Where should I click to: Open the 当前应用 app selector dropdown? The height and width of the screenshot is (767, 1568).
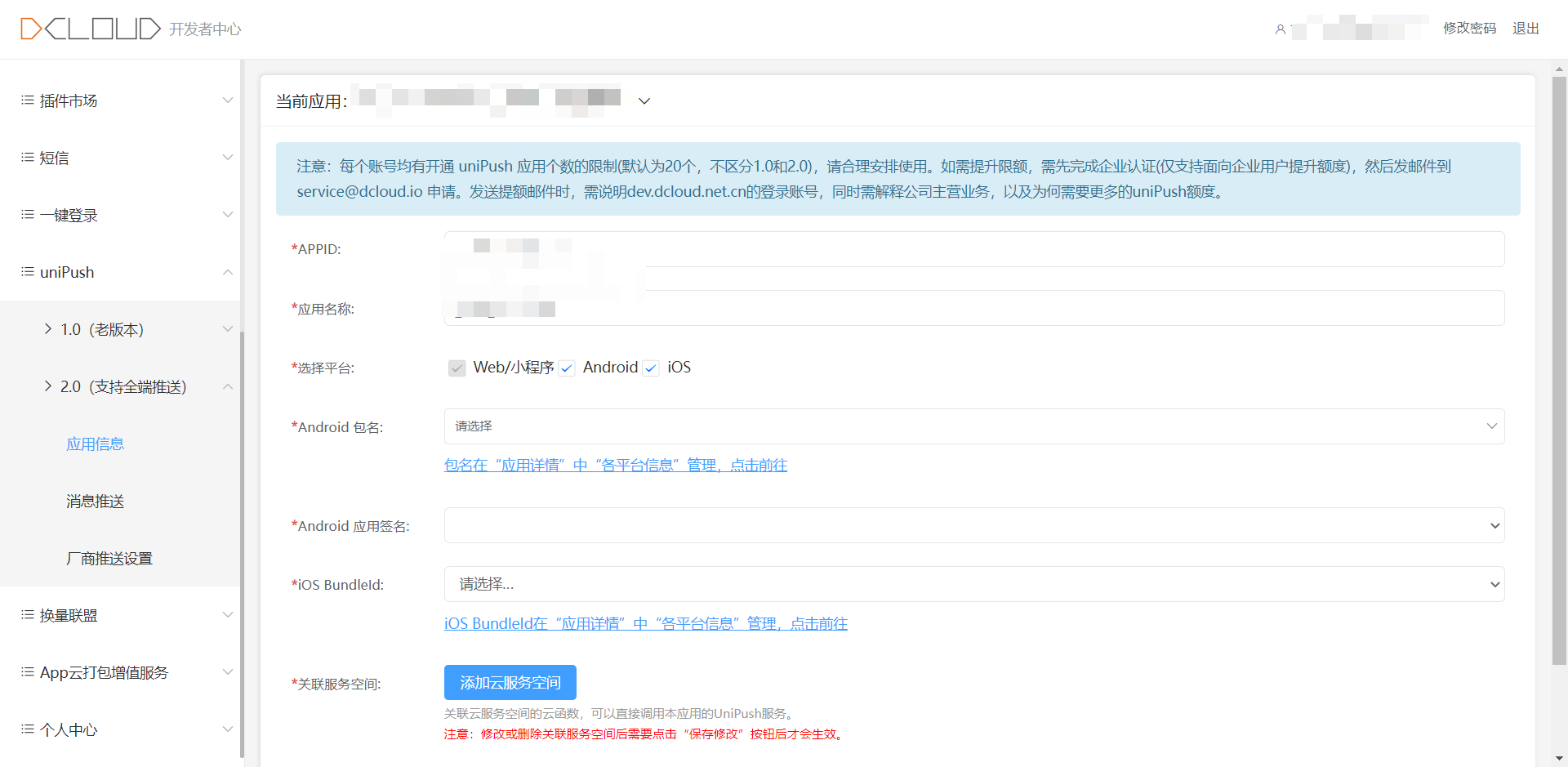[x=644, y=101]
